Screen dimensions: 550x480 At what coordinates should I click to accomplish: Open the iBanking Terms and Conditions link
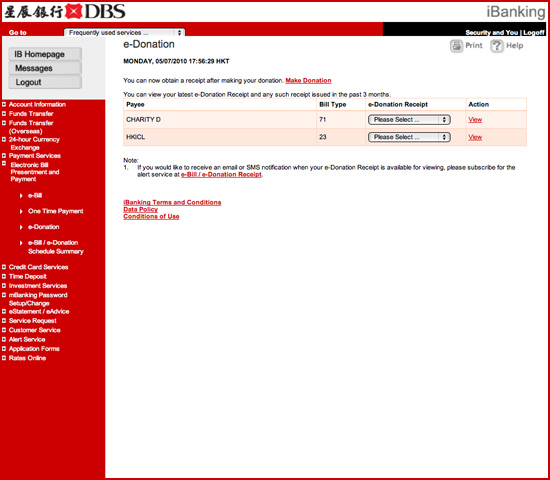click(172, 202)
